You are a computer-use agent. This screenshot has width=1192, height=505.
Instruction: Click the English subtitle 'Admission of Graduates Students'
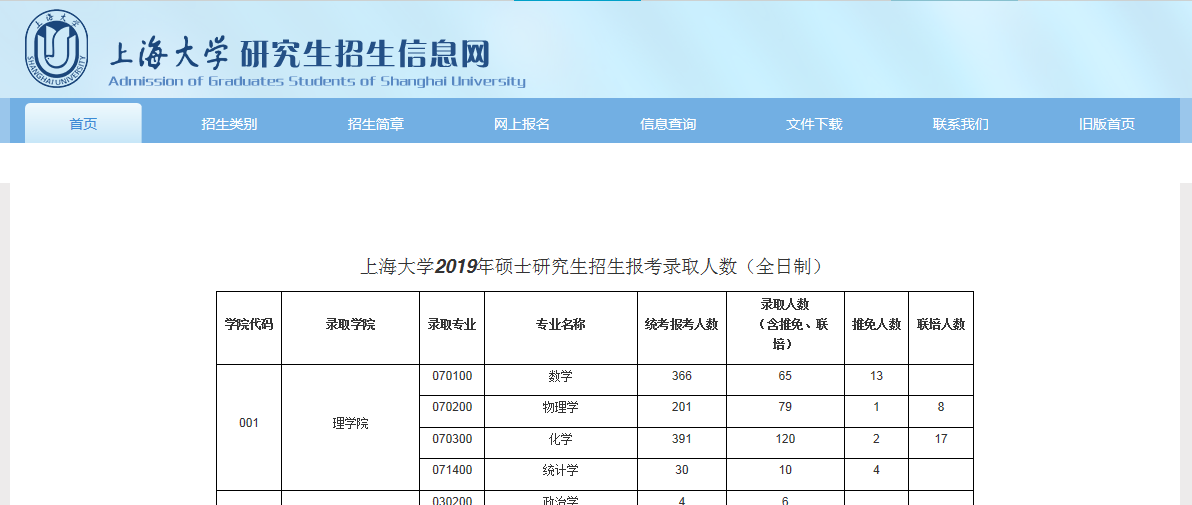pyautogui.click(x=316, y=82)
